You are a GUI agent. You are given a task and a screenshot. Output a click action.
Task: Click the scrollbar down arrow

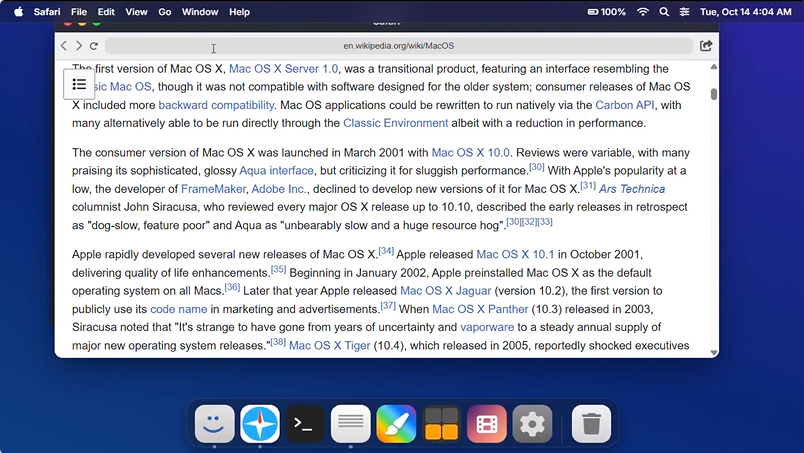click(714, 353)
